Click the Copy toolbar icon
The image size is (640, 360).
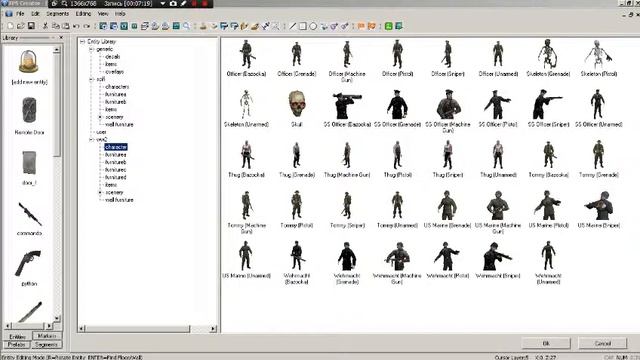coord(56,26)
